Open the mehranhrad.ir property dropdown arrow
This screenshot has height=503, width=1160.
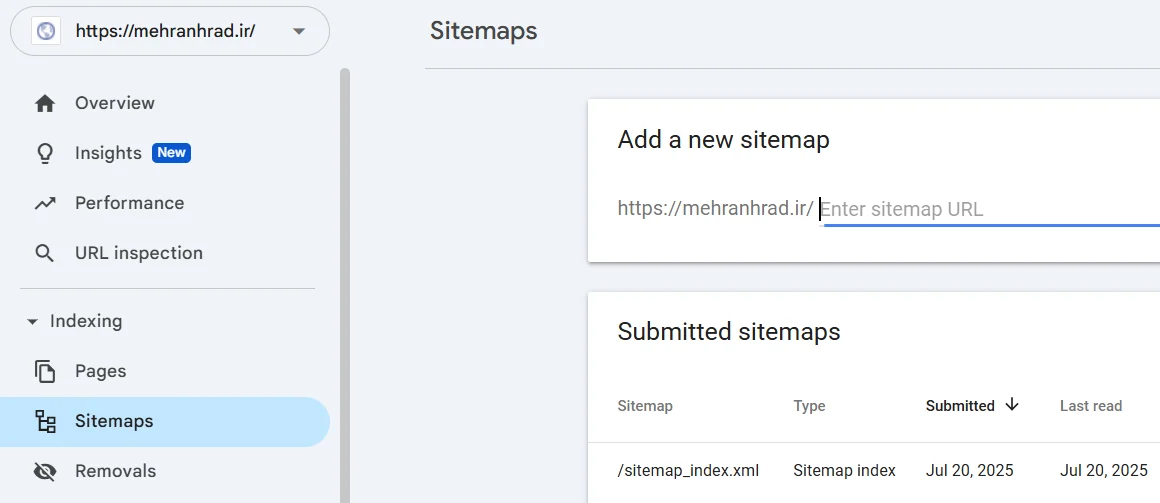pos(298,31)
